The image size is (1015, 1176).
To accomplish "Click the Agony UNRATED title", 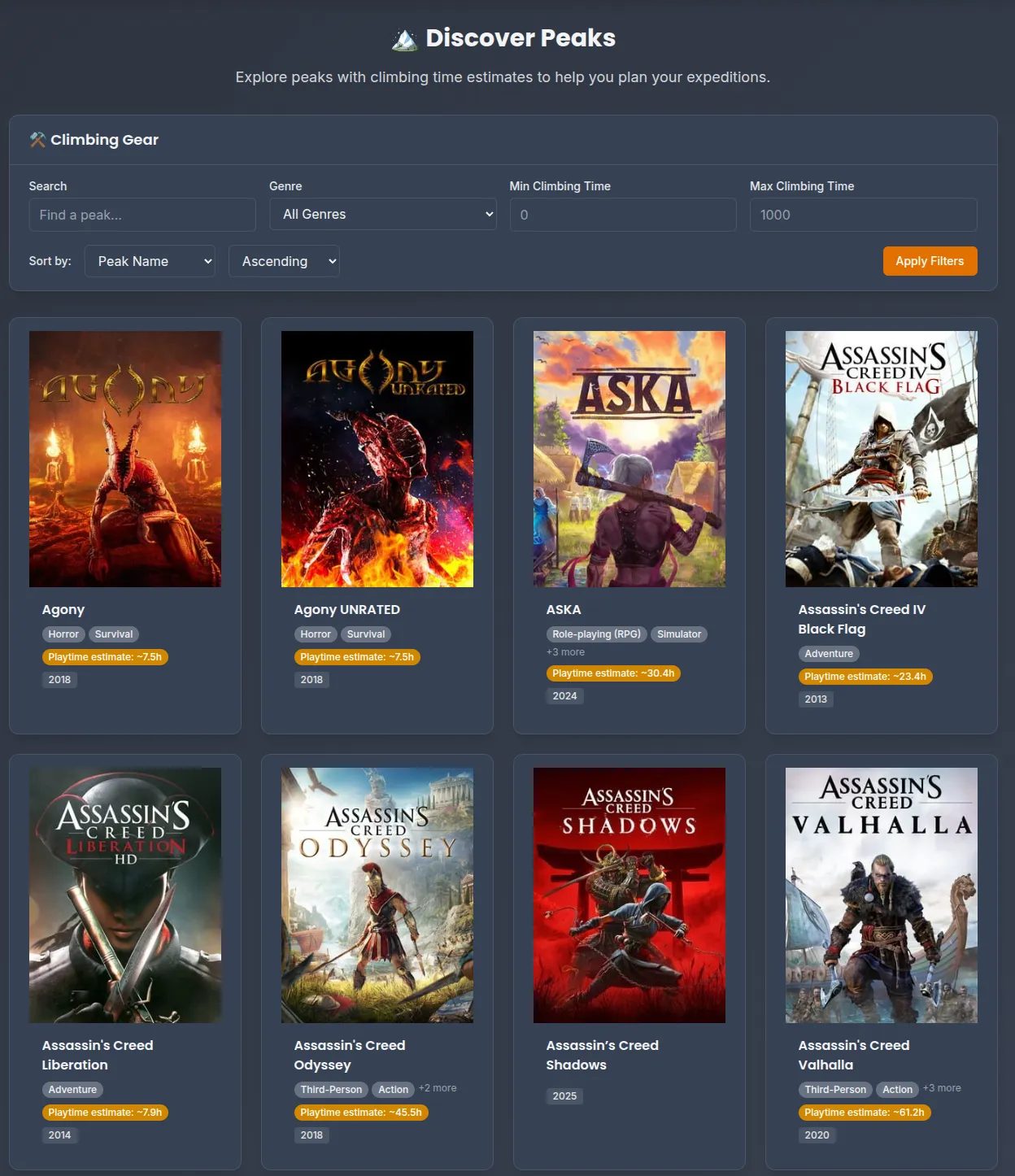I will point(347,610).
